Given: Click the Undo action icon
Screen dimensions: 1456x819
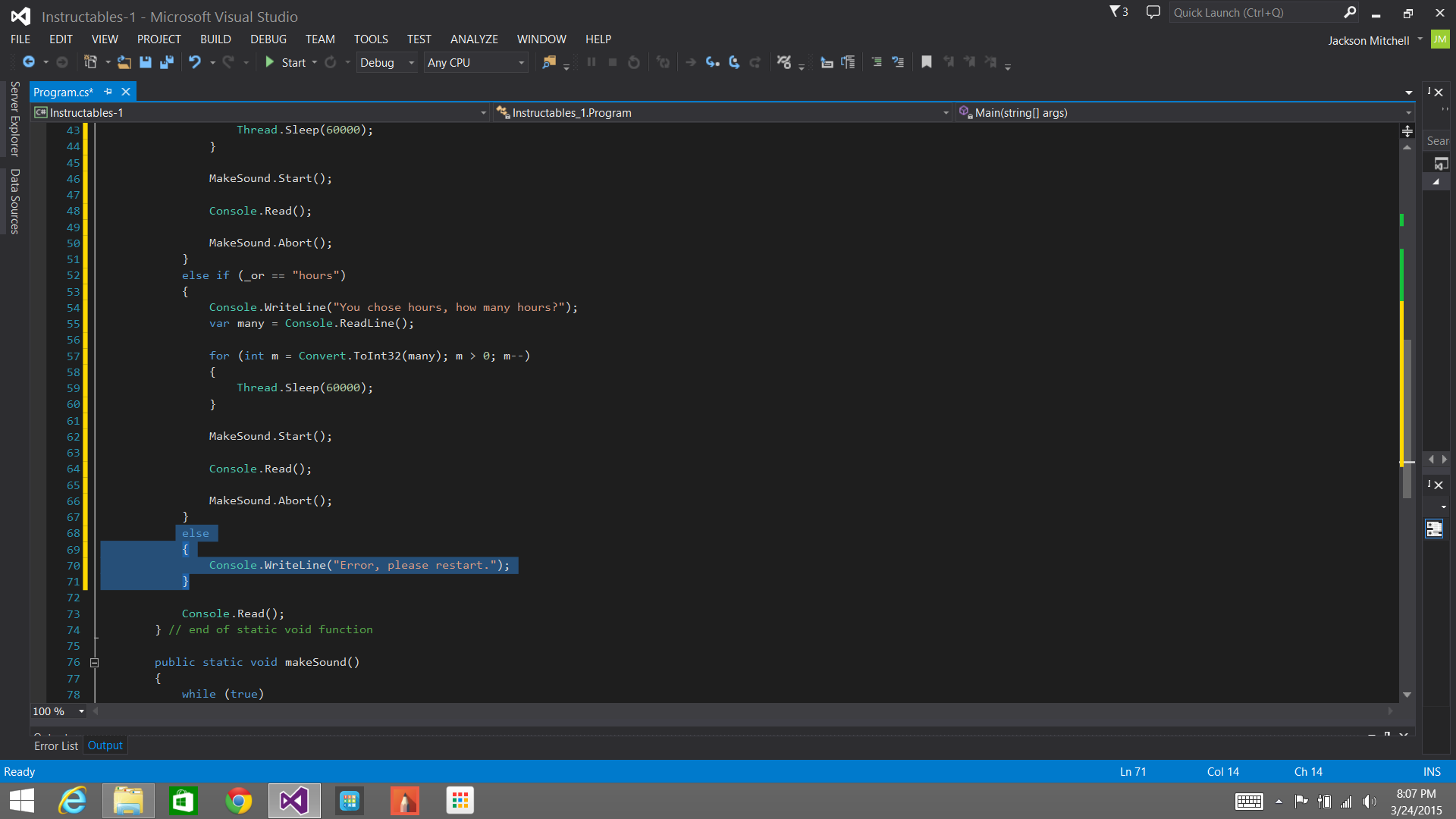Looking at the screenshot, I should (196, 62).
